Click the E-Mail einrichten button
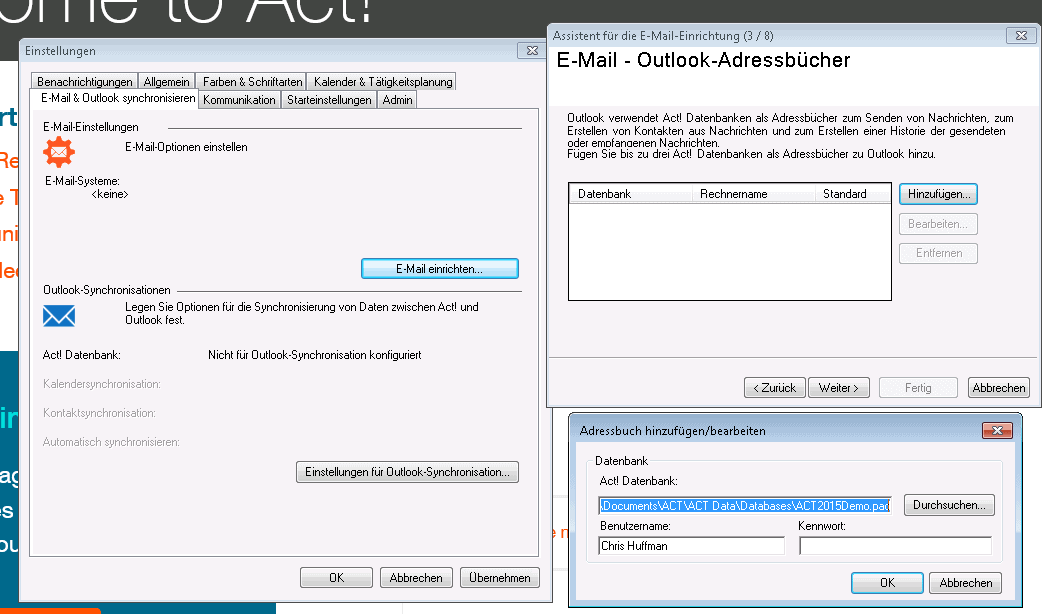Viewport: 1042px width, 614px height. coord(439,269)
